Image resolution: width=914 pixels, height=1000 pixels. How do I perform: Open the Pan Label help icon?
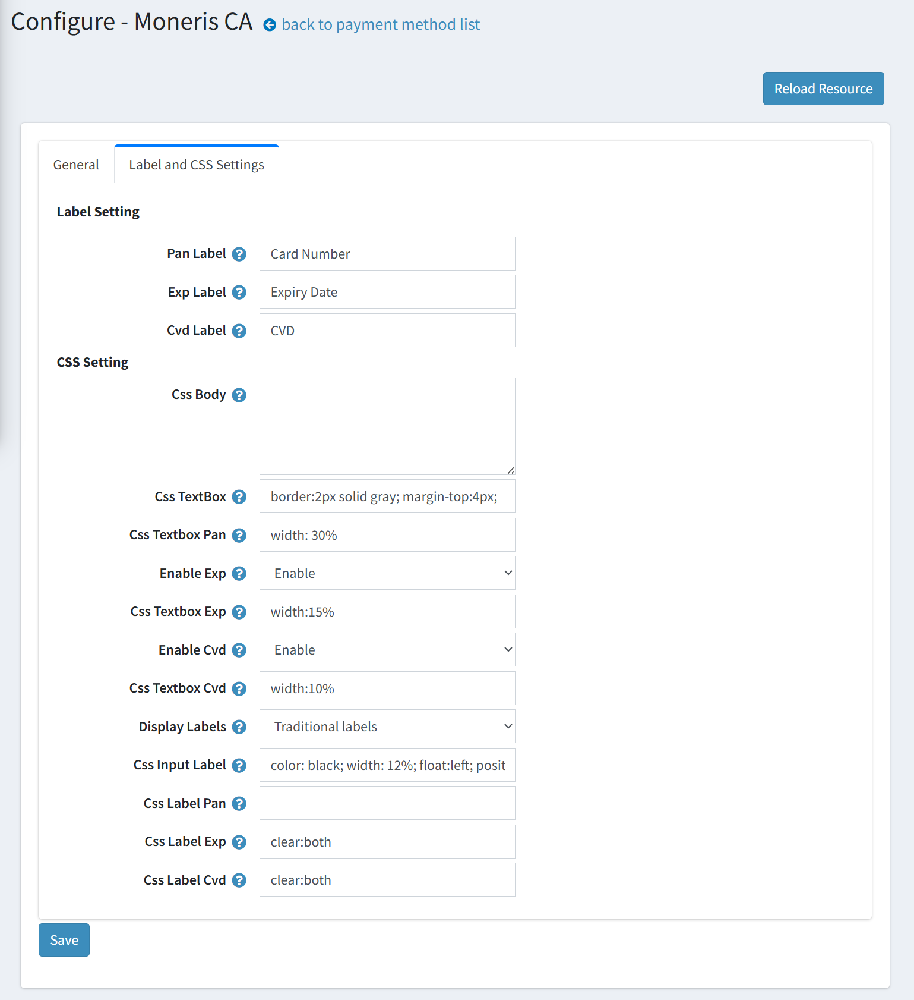pos(239,253)
